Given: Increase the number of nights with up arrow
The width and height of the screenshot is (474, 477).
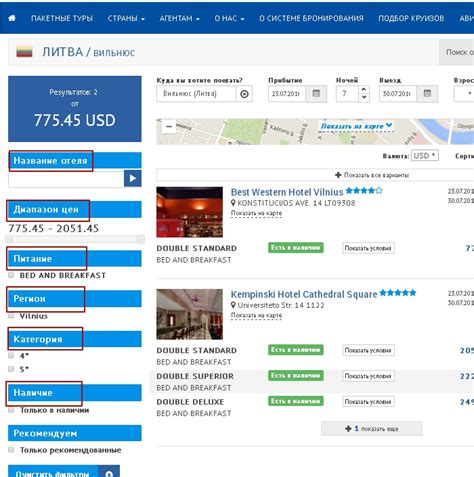Looking at the screenshot, I should [364, 90].
